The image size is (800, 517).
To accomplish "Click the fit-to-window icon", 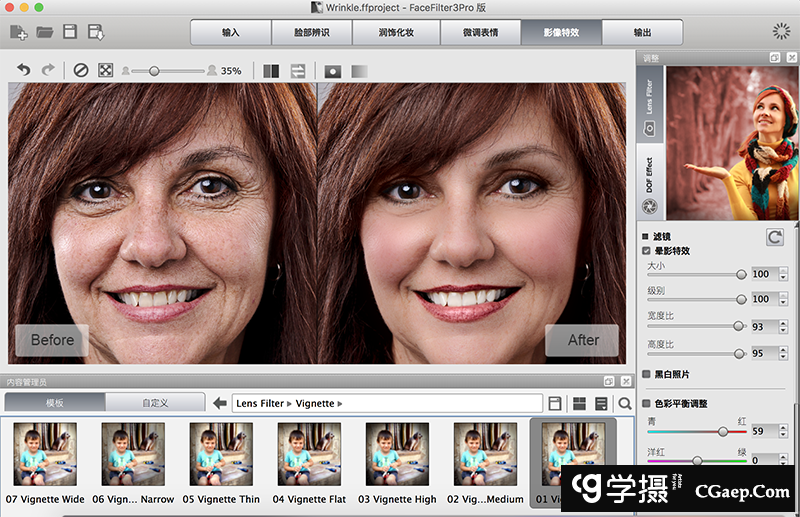I will tap(105, 71).
